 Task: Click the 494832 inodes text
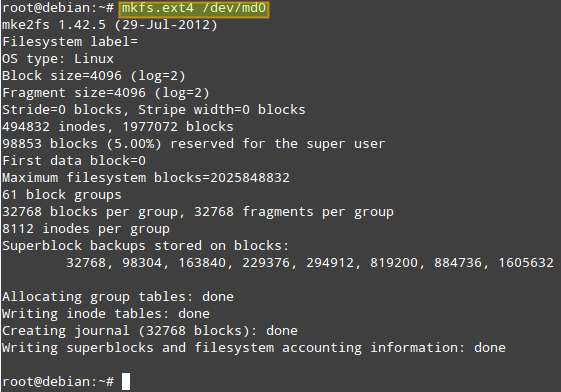click(x=54, y=127)
